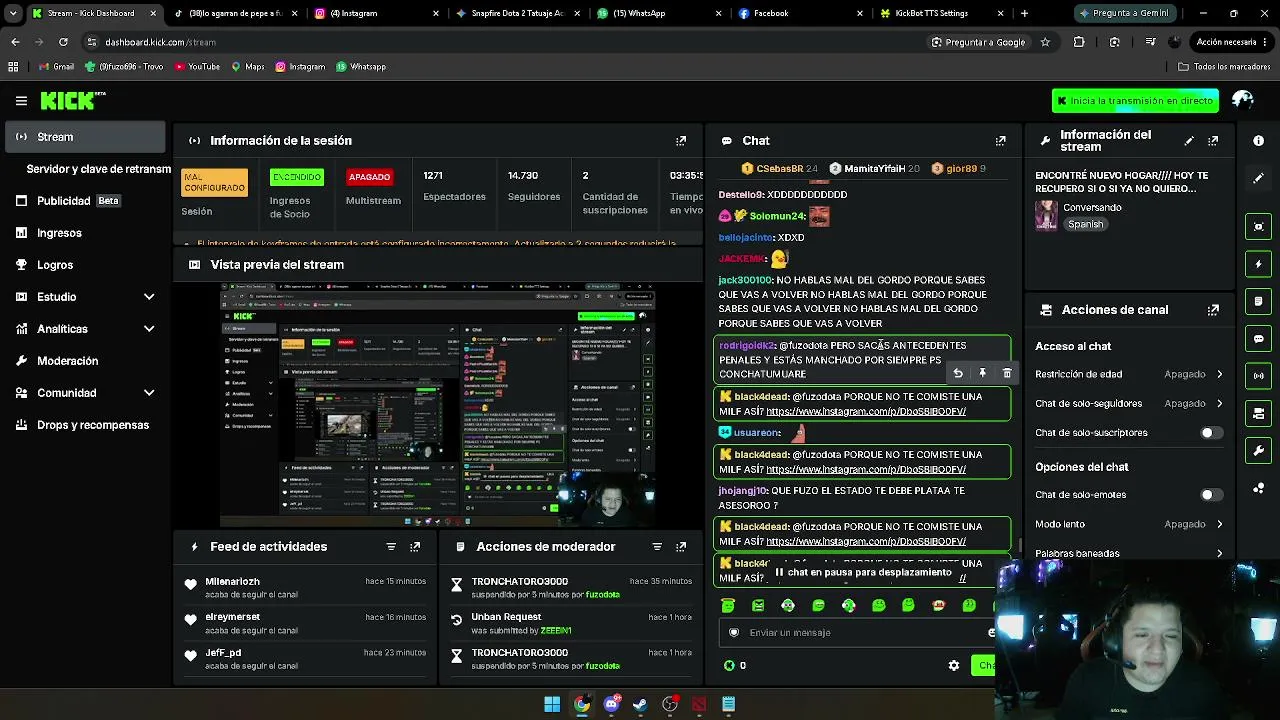Image resolution: width=1280 pixels, height=720 pixels.
Task: Open the profile avatar in top right
Action: click(x=1243, y=100)
